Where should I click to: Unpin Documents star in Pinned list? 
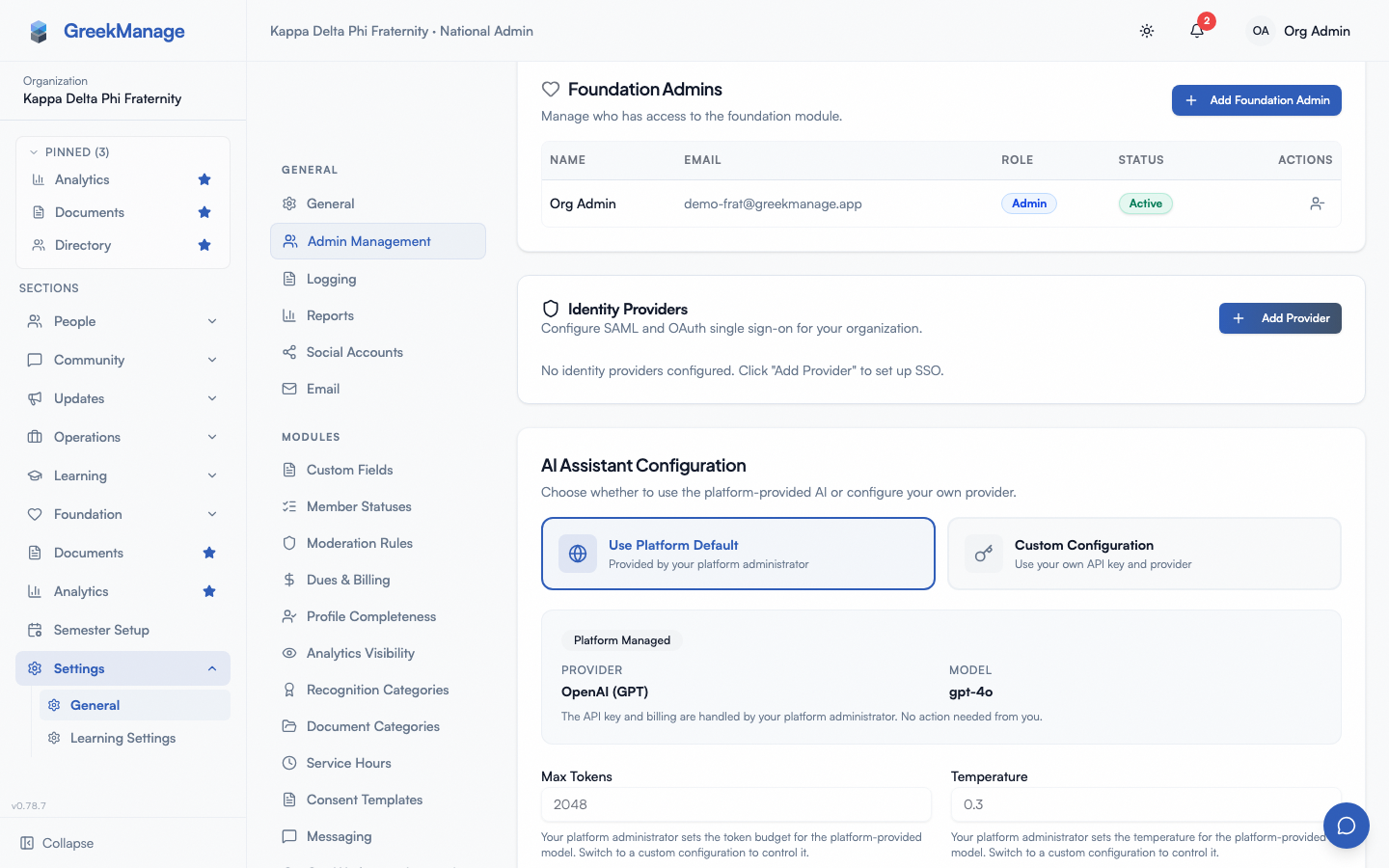(x=204, y=212)
